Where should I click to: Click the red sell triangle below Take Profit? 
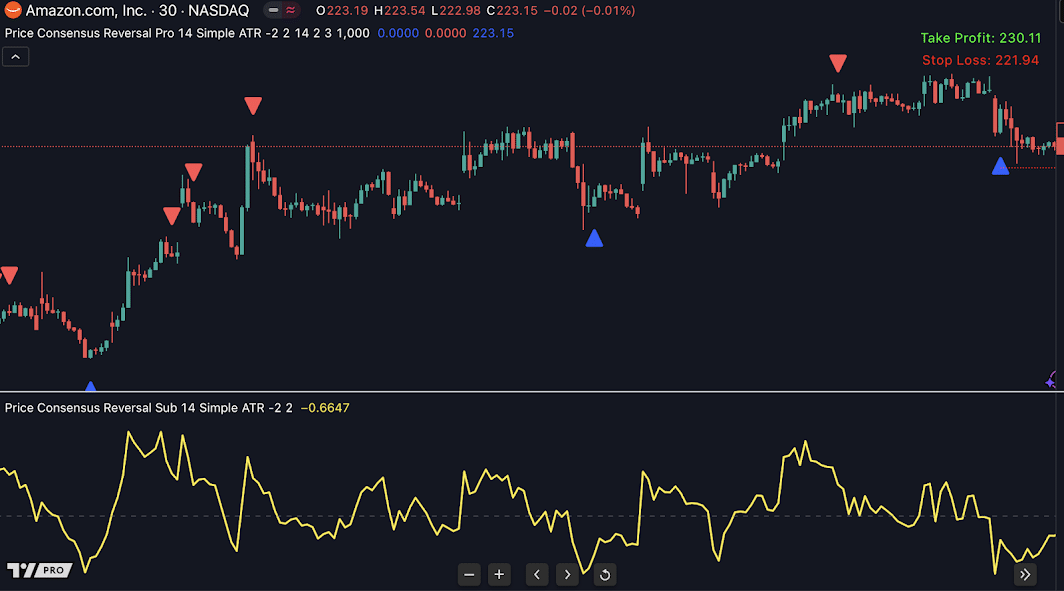pyautogui.click(x=838, y=64)
